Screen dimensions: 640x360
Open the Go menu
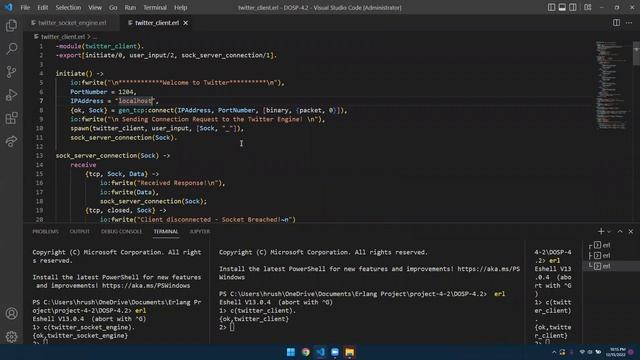[x=113, y=7]
